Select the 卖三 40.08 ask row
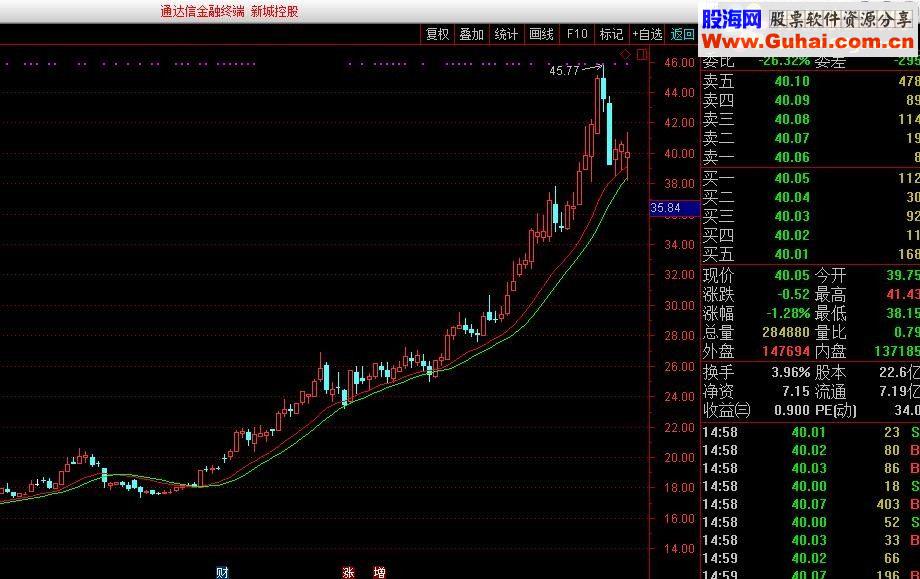Viewport: 920px width, 579px height. (811, 119)
